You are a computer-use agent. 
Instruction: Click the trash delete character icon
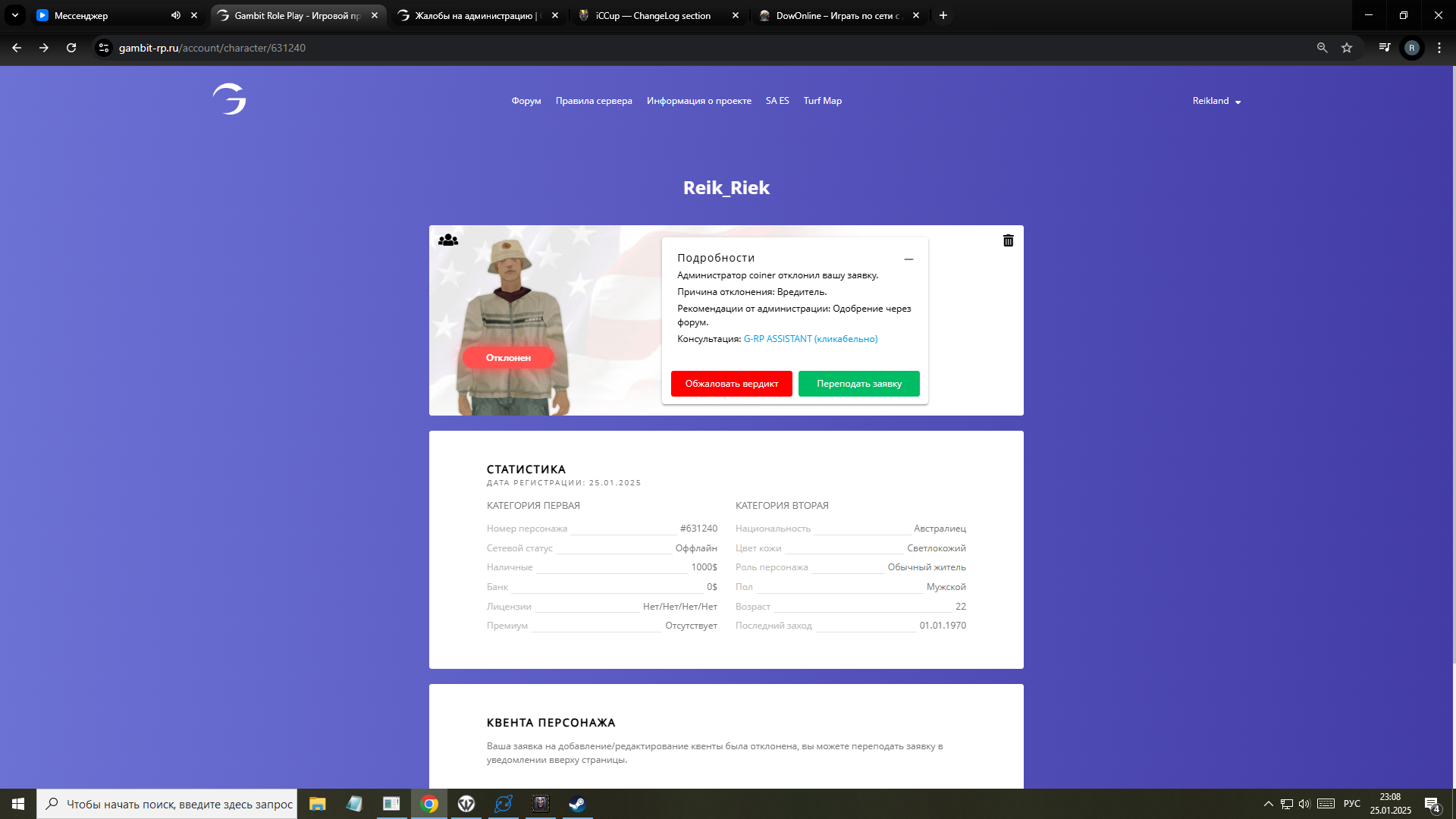tap(1008, 240)
